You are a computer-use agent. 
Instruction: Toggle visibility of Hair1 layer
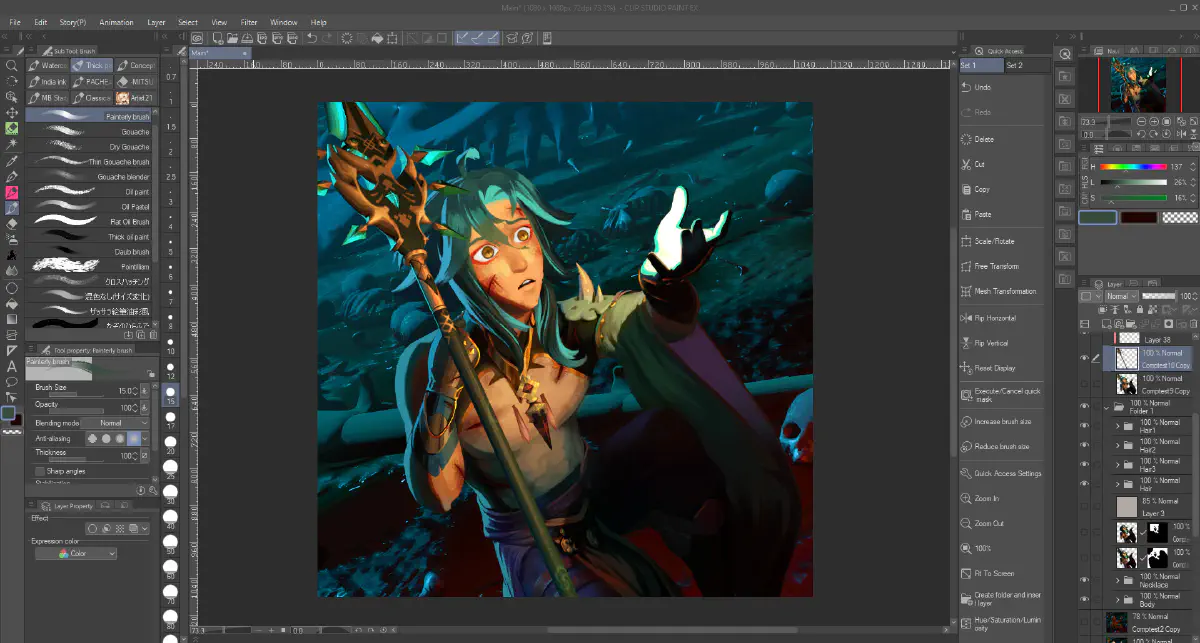(x=1084, y=425)
